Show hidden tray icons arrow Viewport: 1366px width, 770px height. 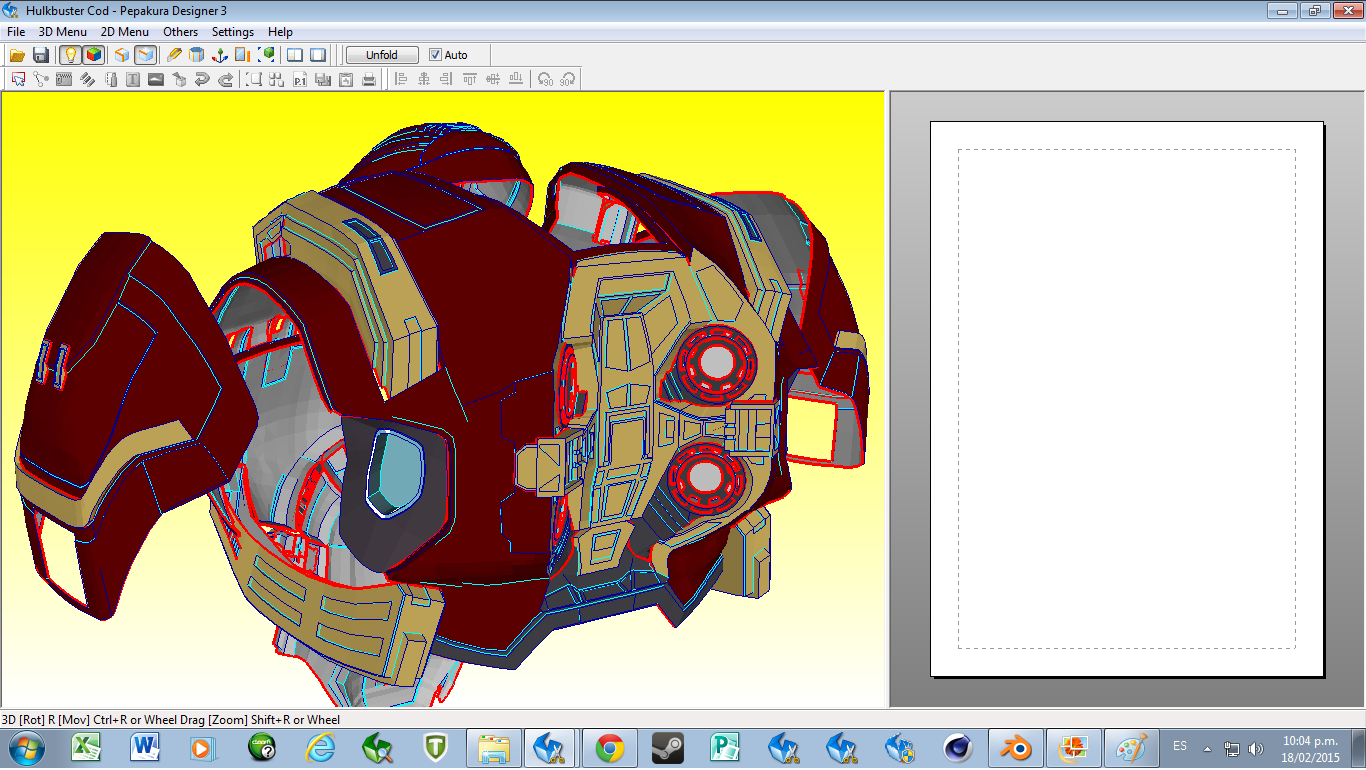(1207, 748)
